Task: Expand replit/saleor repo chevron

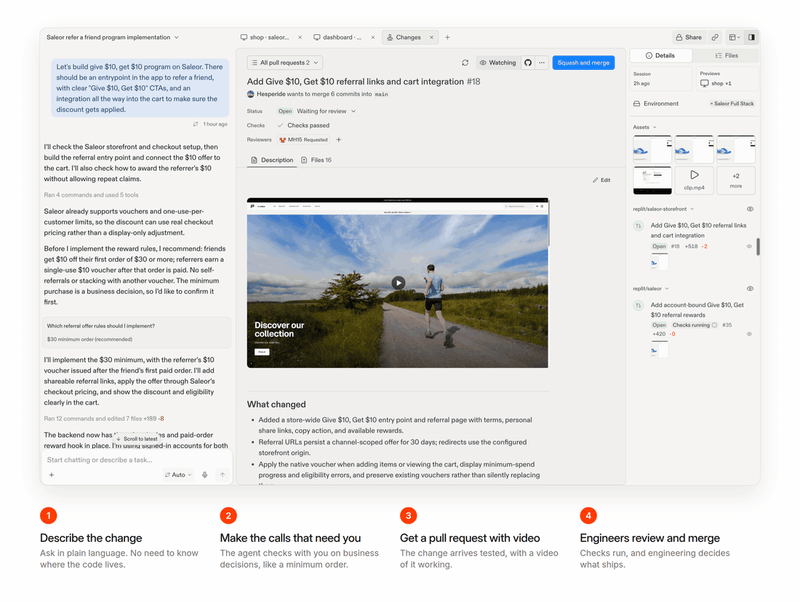Action: coord(667,289)
